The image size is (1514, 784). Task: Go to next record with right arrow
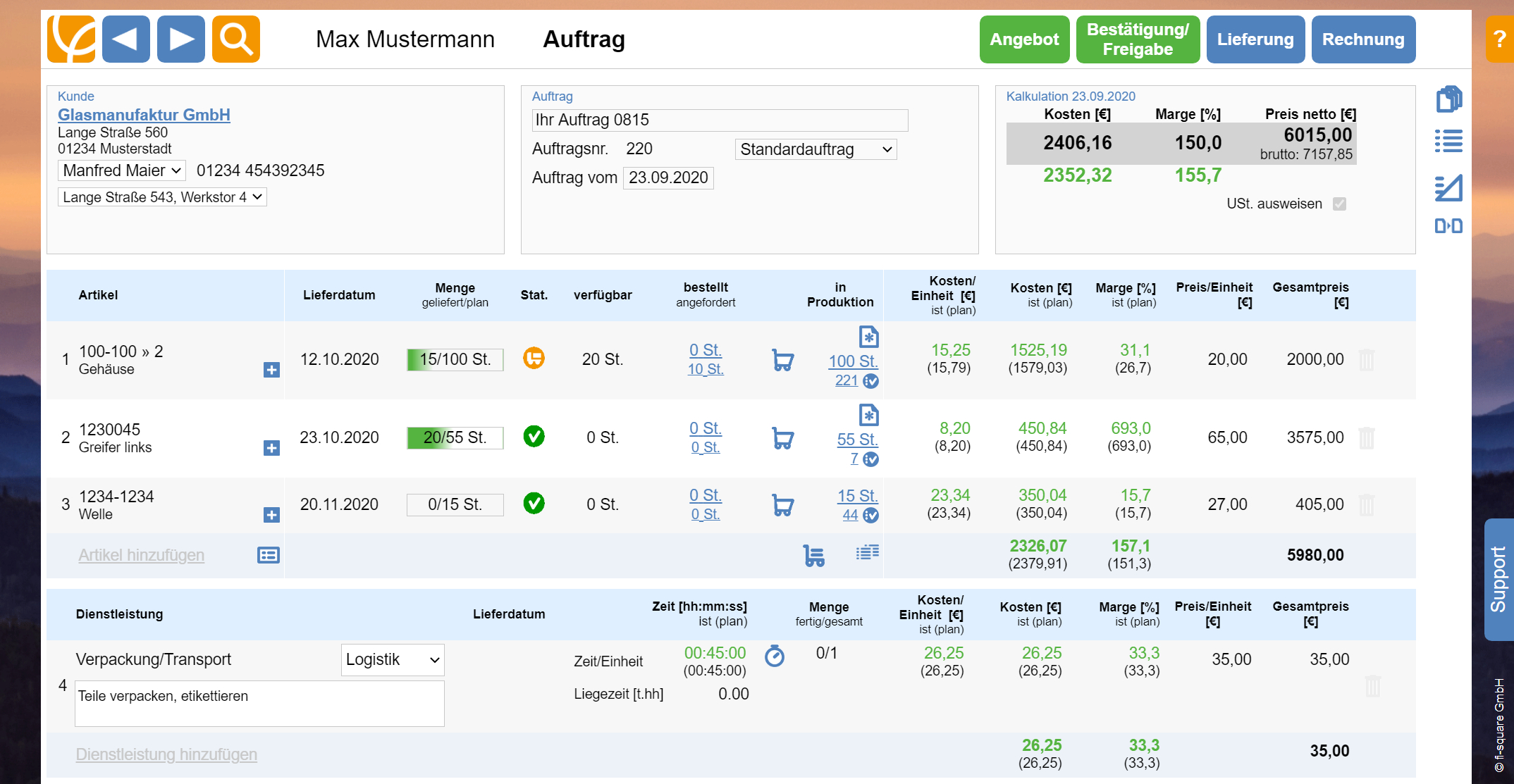click(x=181, y=39)
